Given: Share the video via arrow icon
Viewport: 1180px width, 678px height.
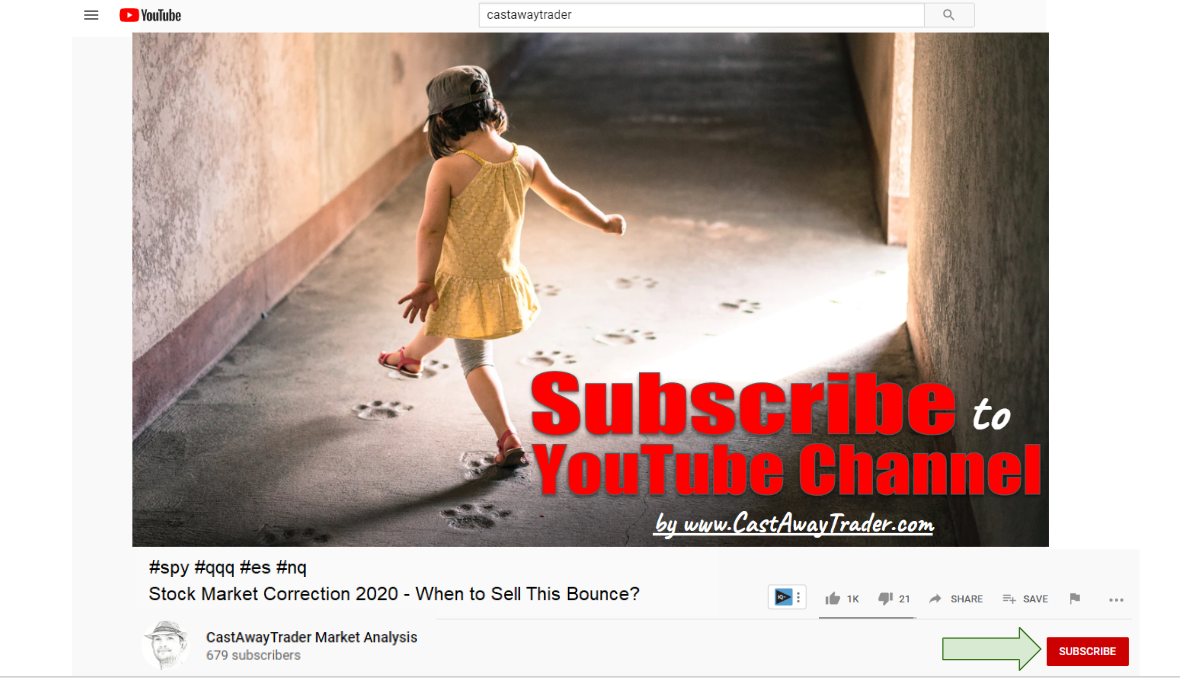Looking at the screenshot, I should pyautogui.click(x=956, y=599).
